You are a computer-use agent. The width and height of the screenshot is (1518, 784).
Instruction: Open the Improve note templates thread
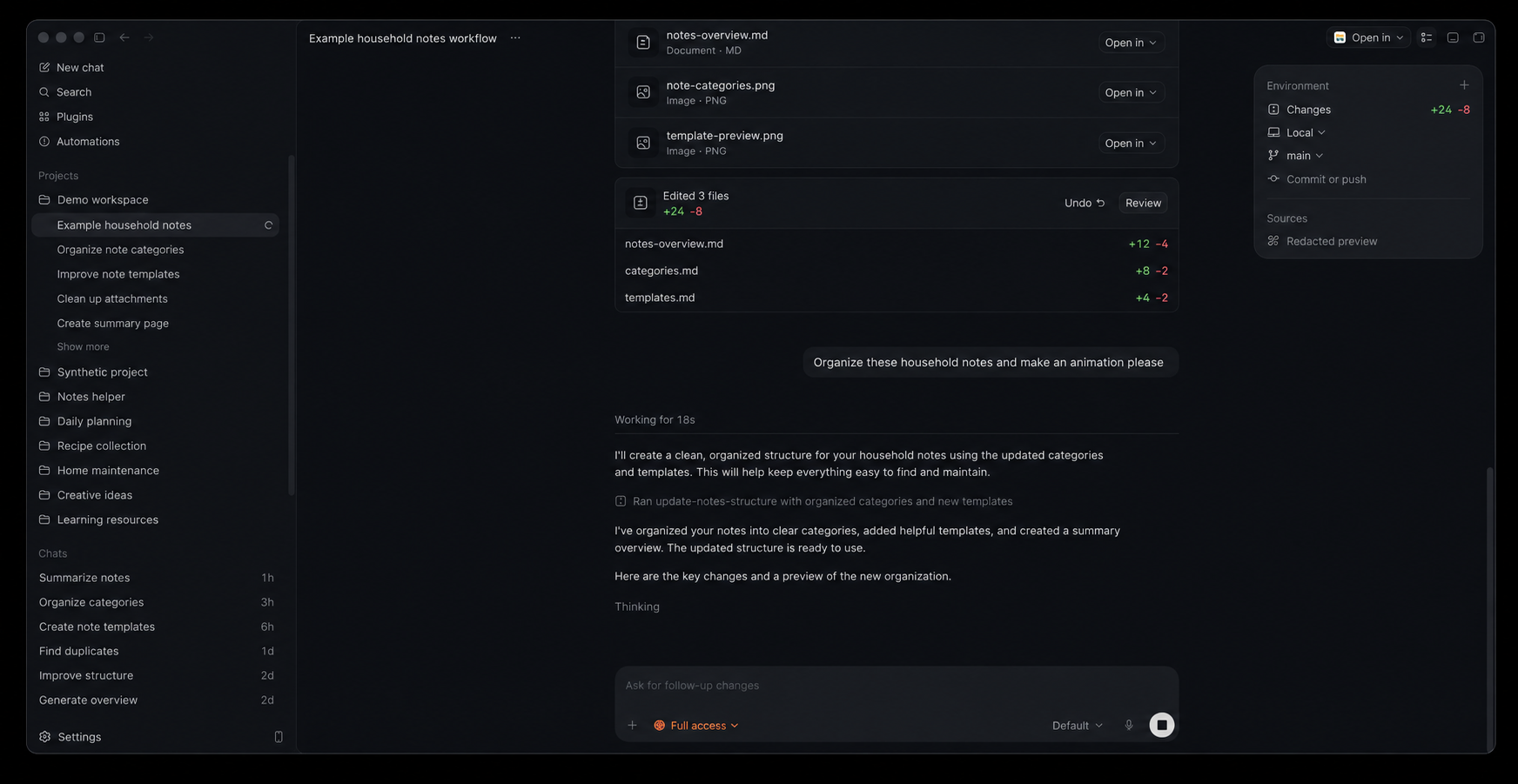pos(155,274)
